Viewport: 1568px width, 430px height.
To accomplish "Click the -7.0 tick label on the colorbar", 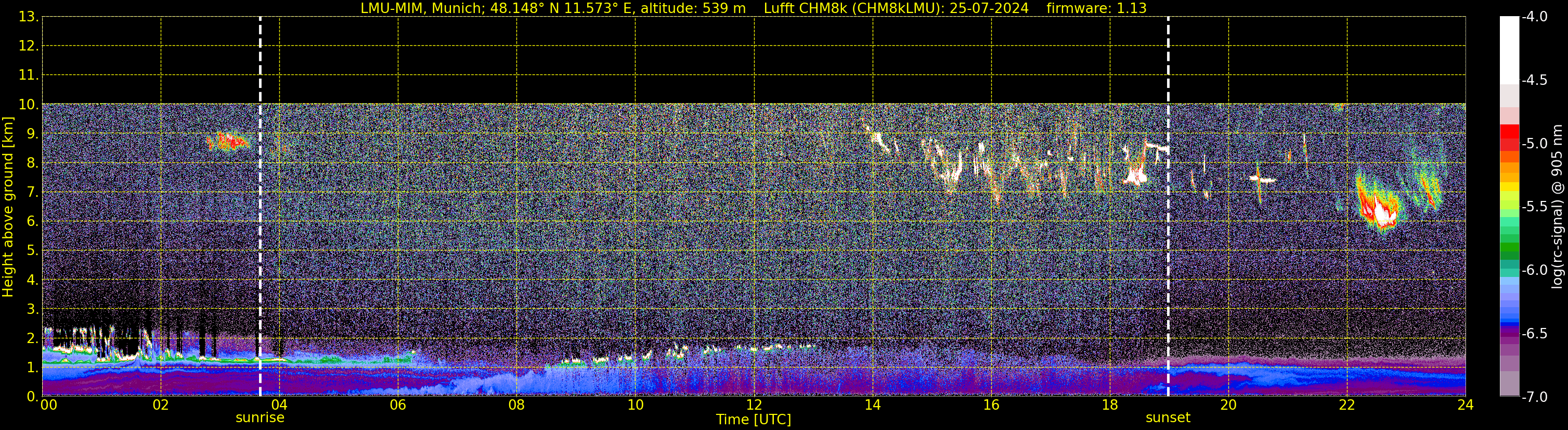I will [x=1534, y=397].
